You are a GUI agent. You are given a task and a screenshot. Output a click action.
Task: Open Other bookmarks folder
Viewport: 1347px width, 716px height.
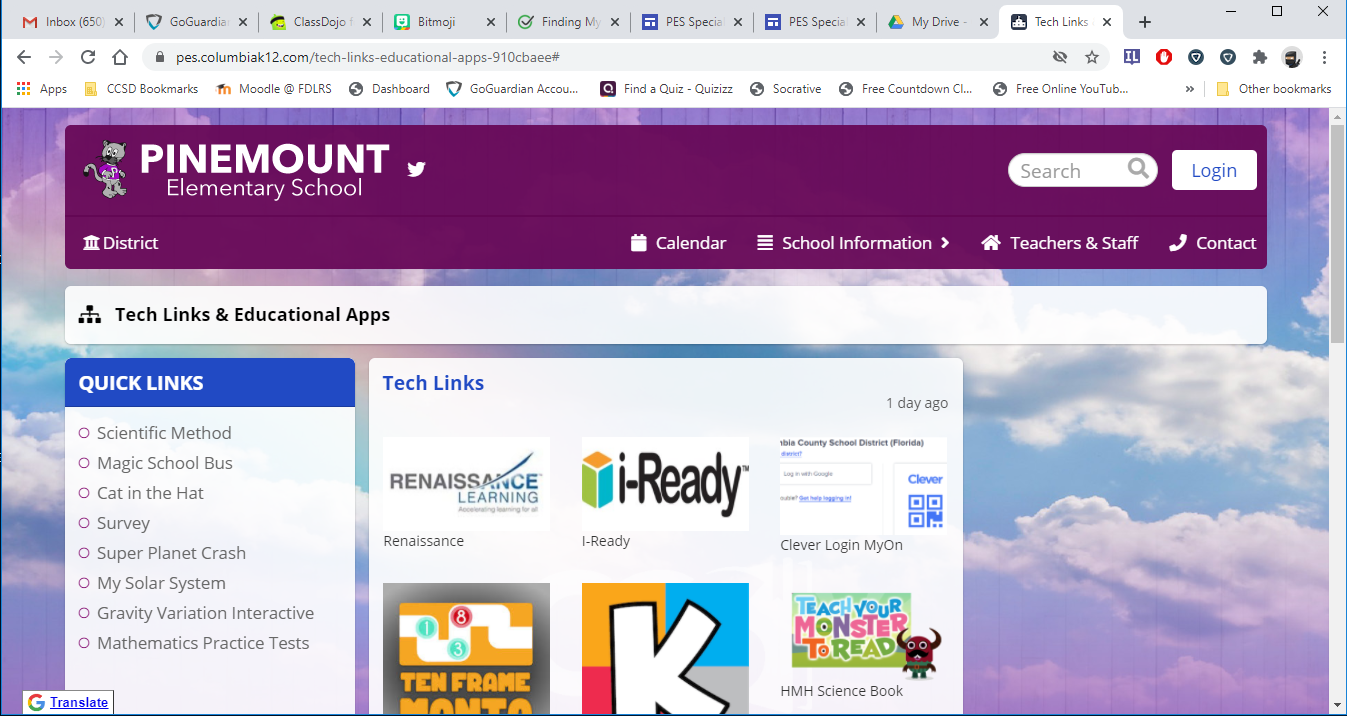tap(1273, 89)
